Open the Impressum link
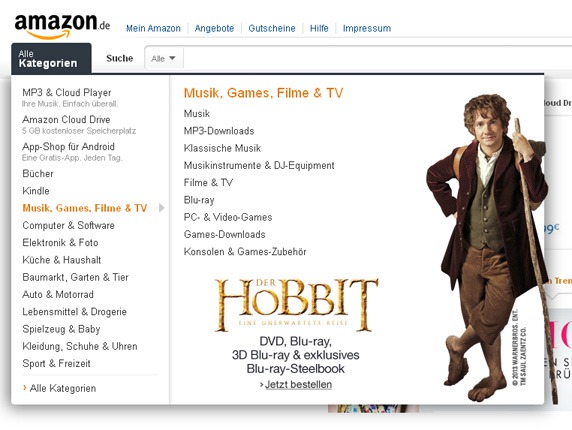572x430 pixels. (367, 28)
